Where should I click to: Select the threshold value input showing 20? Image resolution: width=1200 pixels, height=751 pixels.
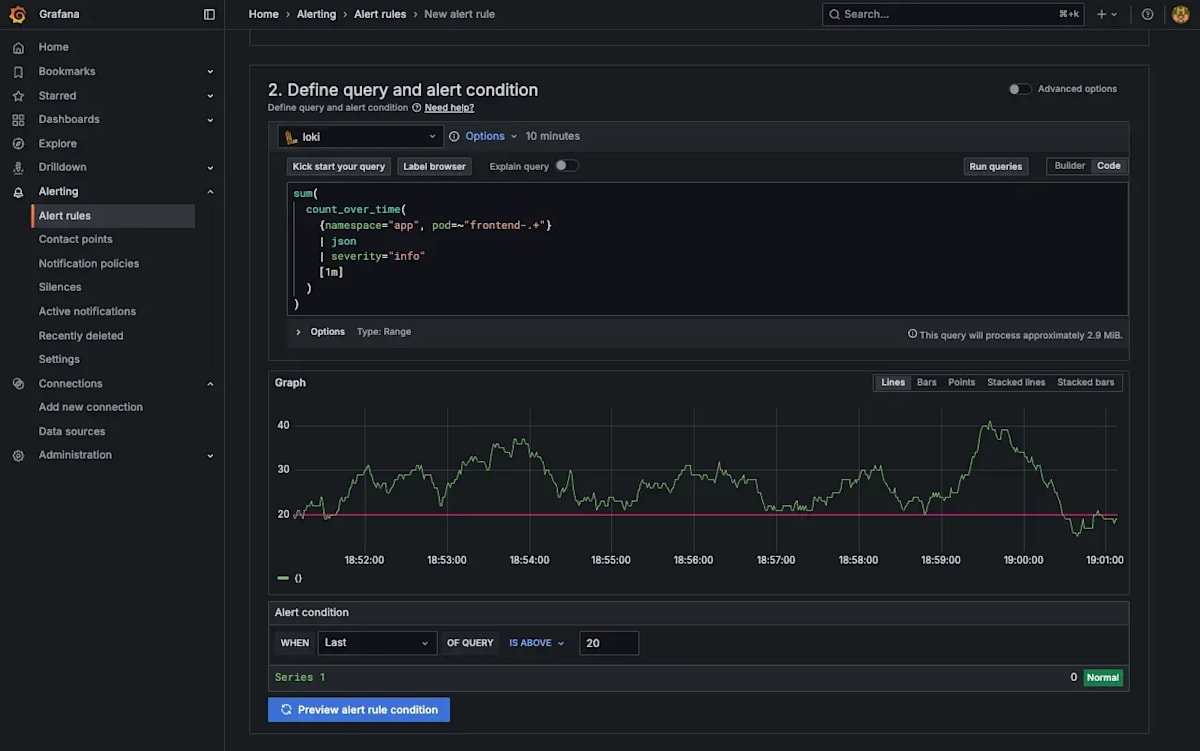pyautogui.click(x=609, y=643)
